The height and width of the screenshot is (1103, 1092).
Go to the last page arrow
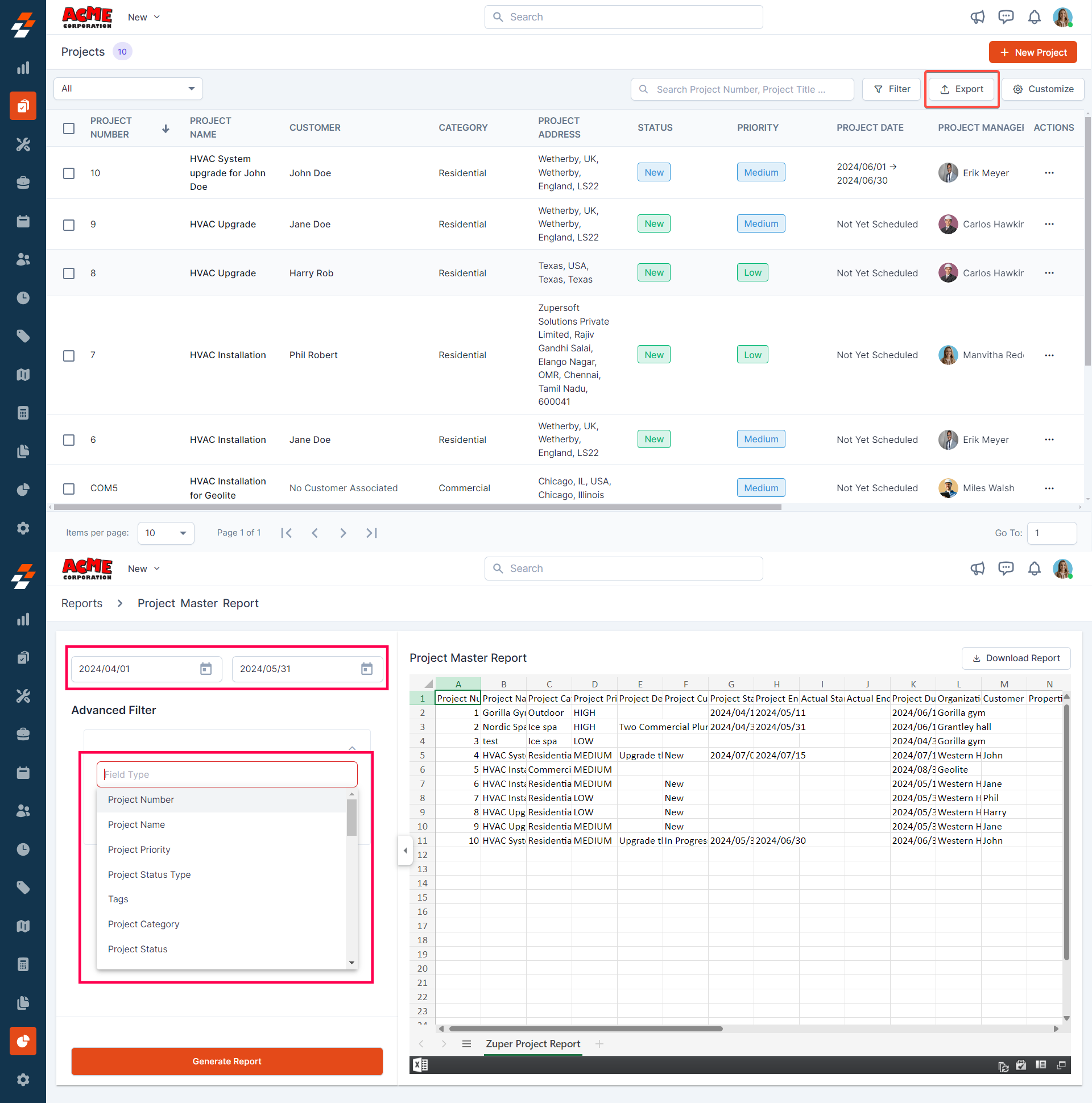(371, 533)
